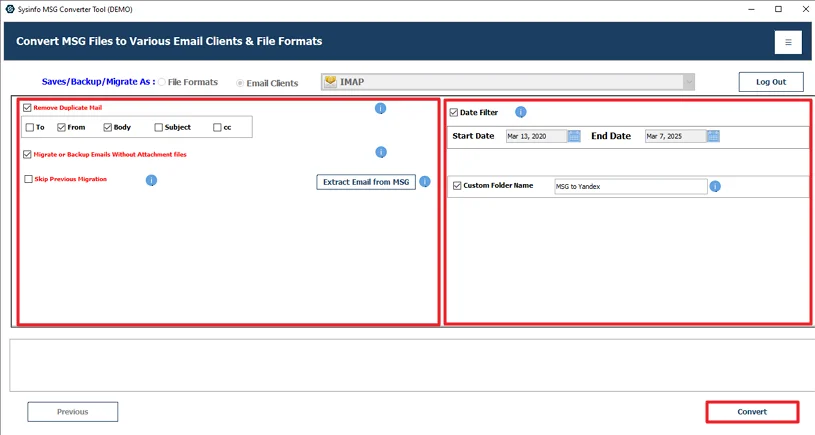Uncheck the From duplicate filter box
815x435 pixels.
point(61,127)
